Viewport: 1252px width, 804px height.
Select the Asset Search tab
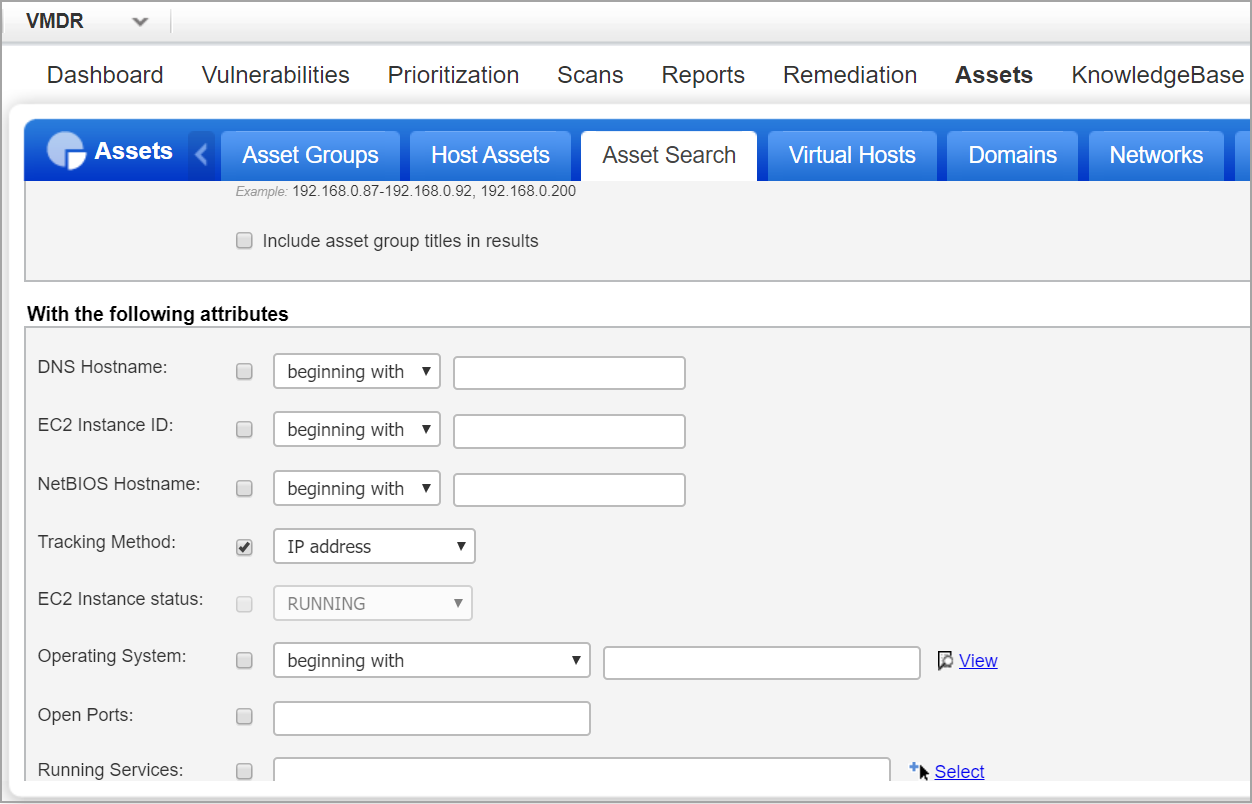(669, 156)
